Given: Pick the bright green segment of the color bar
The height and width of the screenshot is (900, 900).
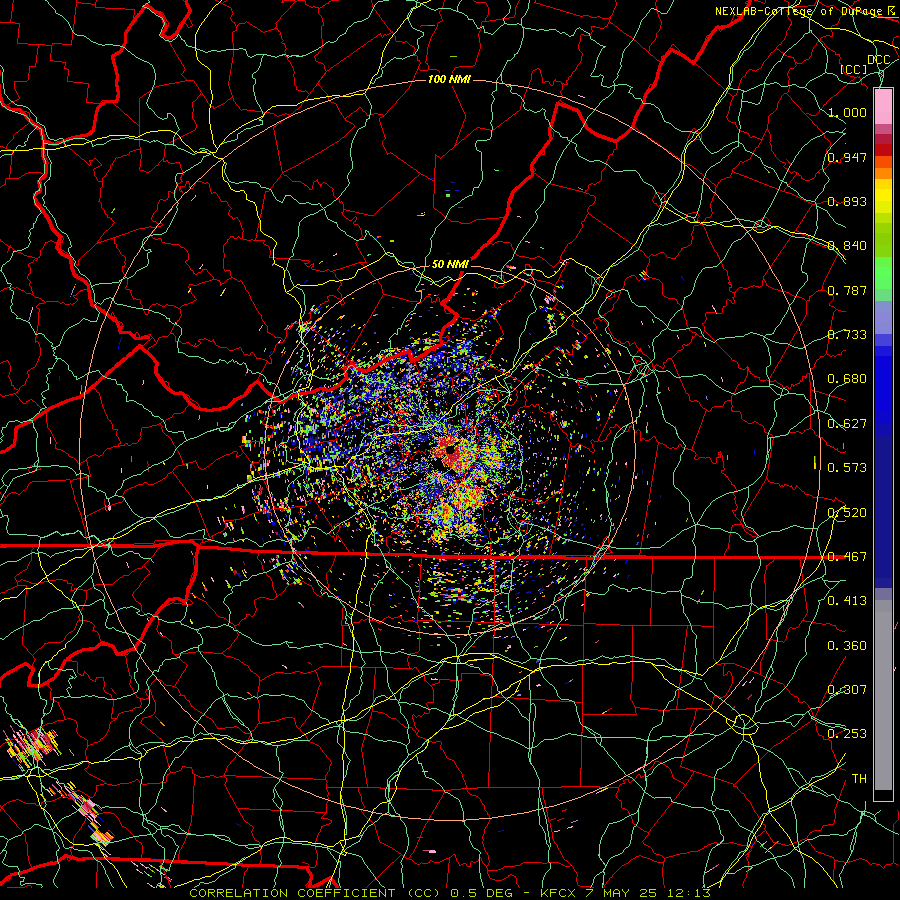Looking at the screenshot, I should click(883, 273).
